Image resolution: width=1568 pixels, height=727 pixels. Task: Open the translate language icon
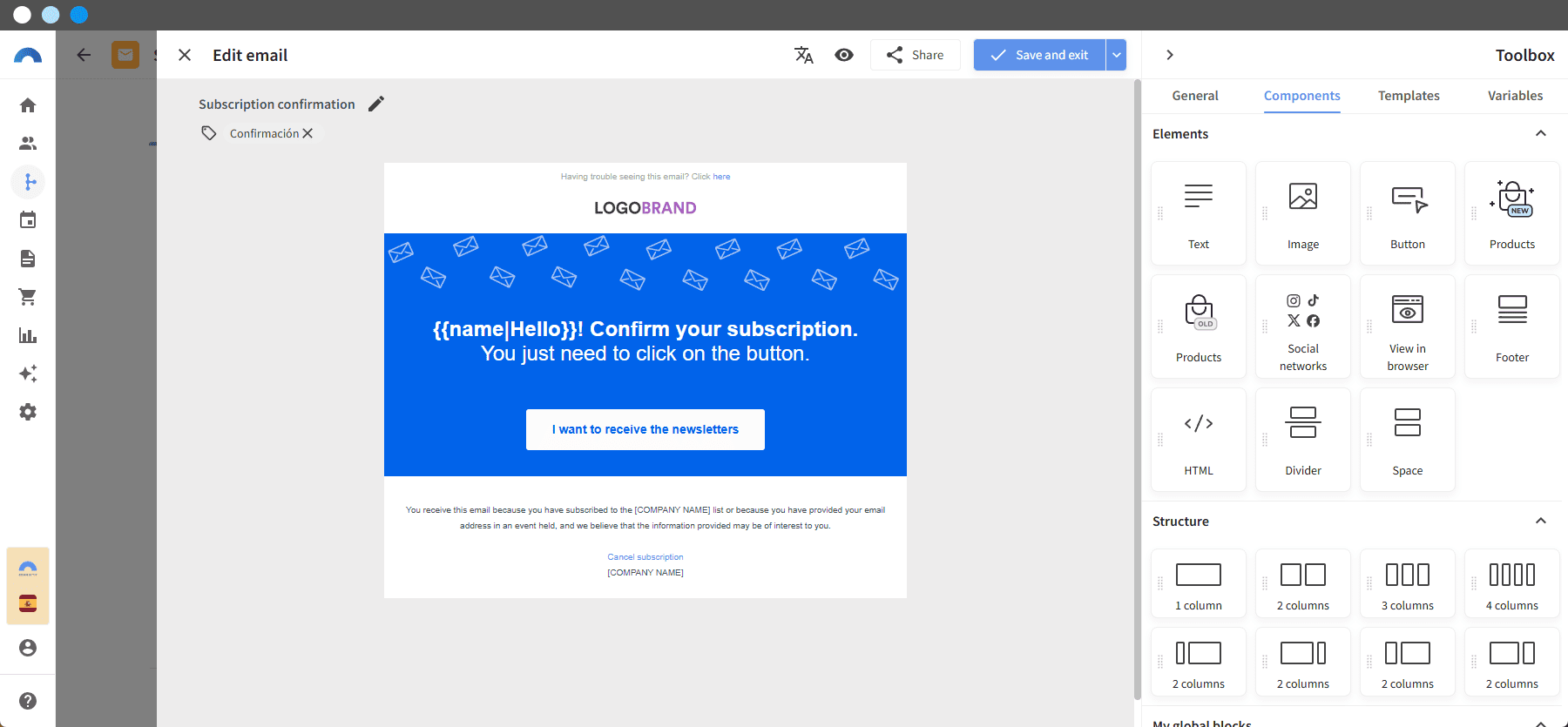coord(804,55)
